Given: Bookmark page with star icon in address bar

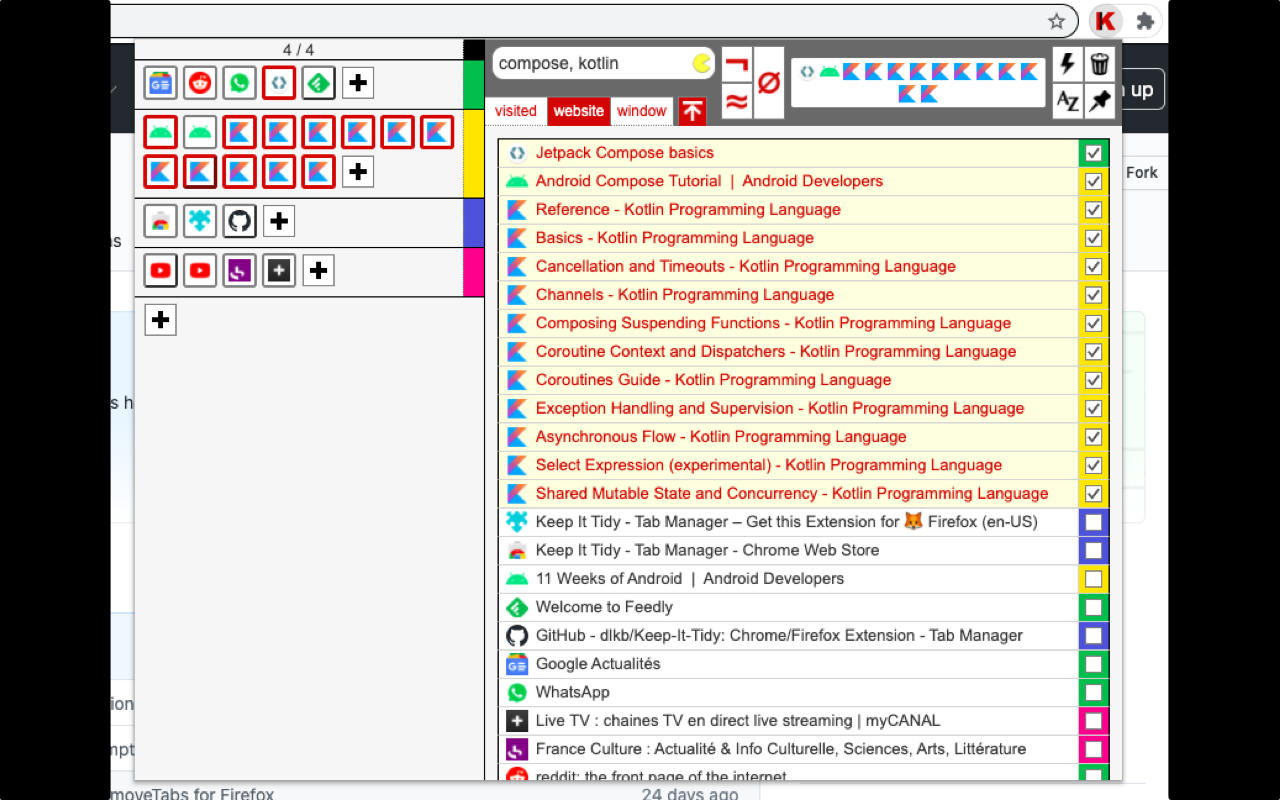Looking at the screenshot, I should coord(1056,21).
